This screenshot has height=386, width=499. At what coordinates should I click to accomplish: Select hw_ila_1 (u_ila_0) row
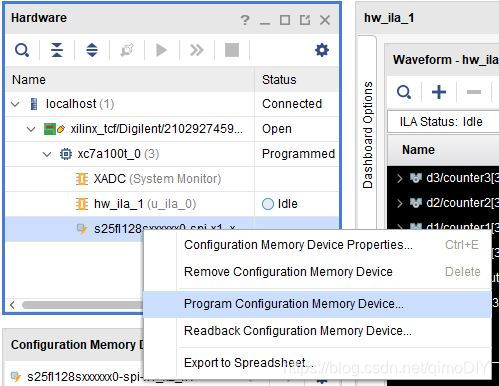click(x=172, y=204)
